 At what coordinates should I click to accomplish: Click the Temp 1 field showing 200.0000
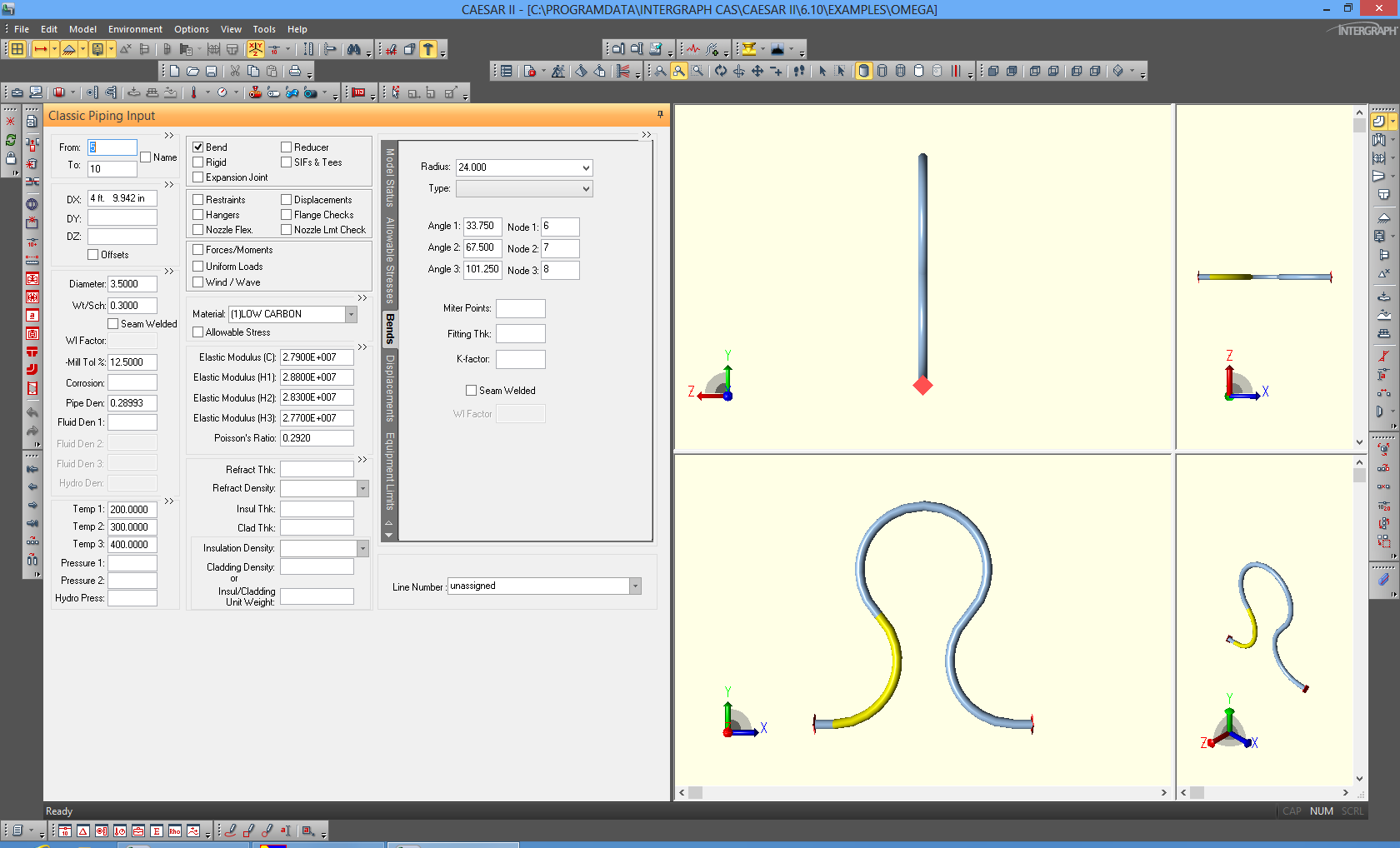[132, 510]
